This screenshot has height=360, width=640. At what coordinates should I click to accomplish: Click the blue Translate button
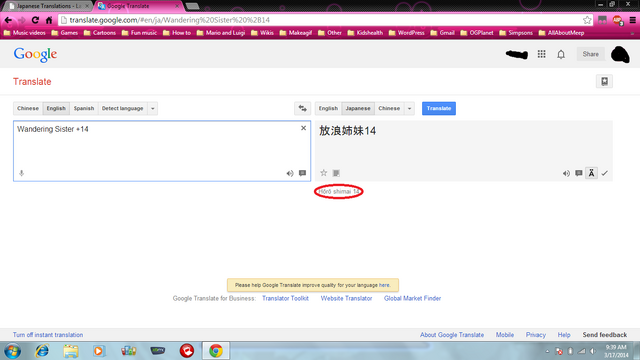439,109
